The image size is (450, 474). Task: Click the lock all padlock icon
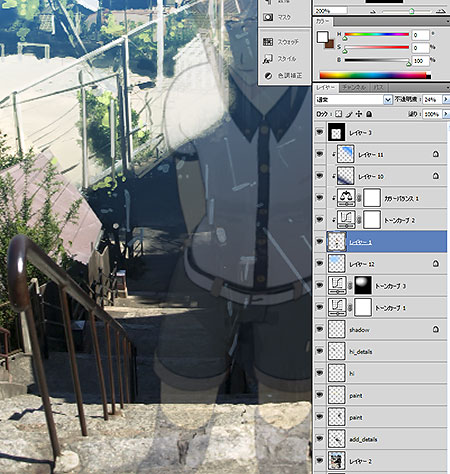tap(369, 114)
